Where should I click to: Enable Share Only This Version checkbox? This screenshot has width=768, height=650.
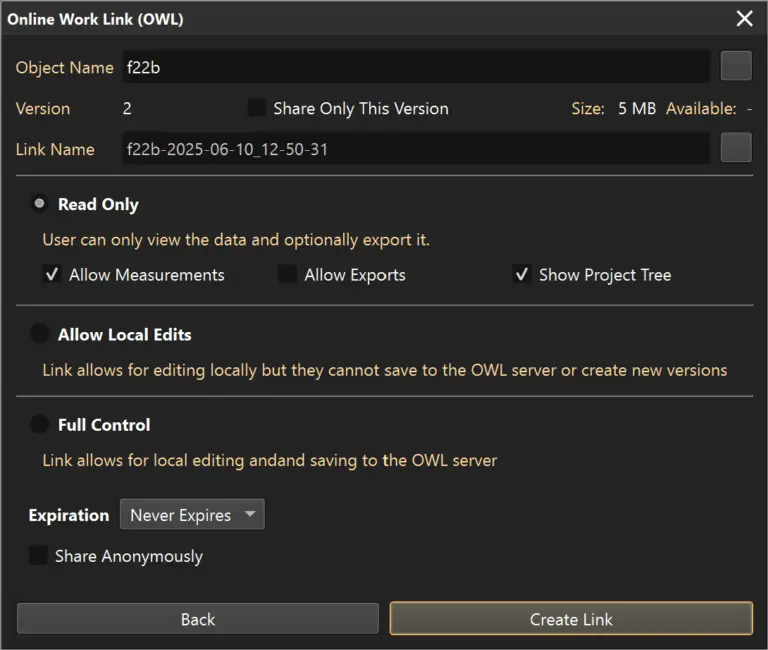click(257, 108)
